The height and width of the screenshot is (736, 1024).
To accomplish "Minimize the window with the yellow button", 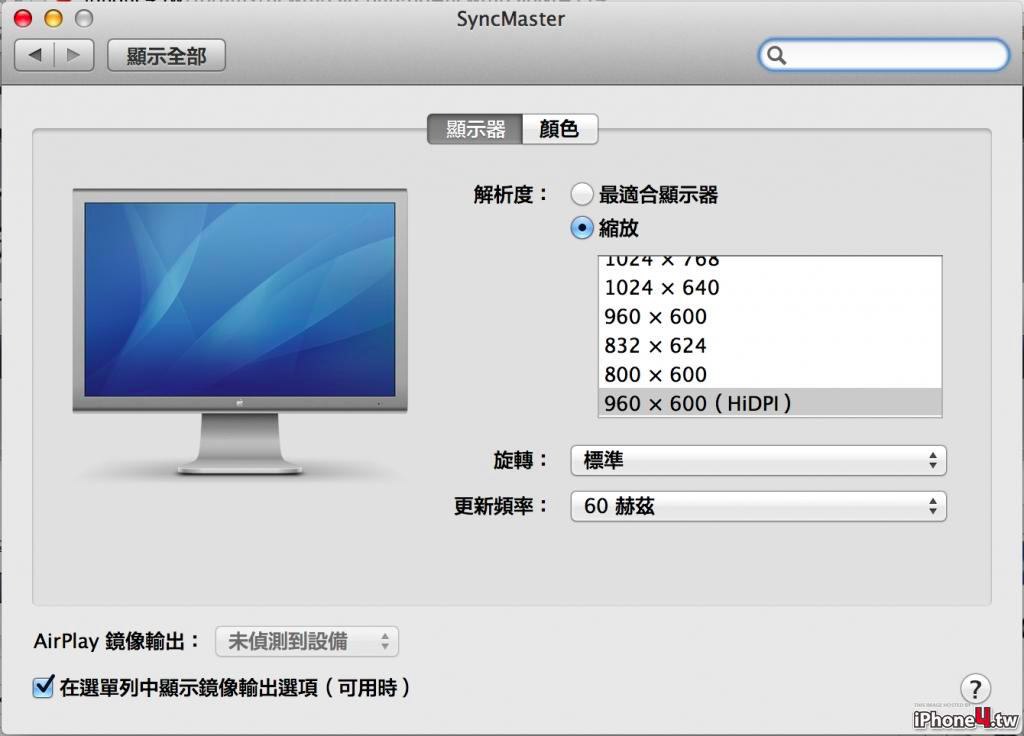I will click(x=54, y=18).
